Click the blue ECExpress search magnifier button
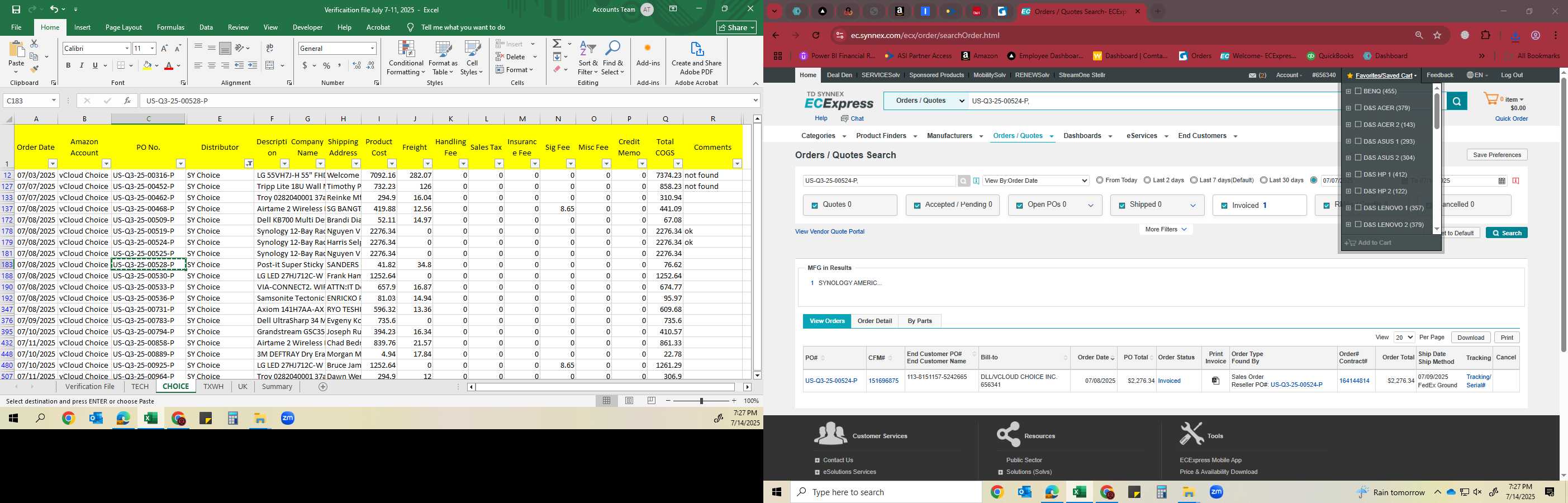Viewport: 1568px width, 503px height. (1457, 101)
